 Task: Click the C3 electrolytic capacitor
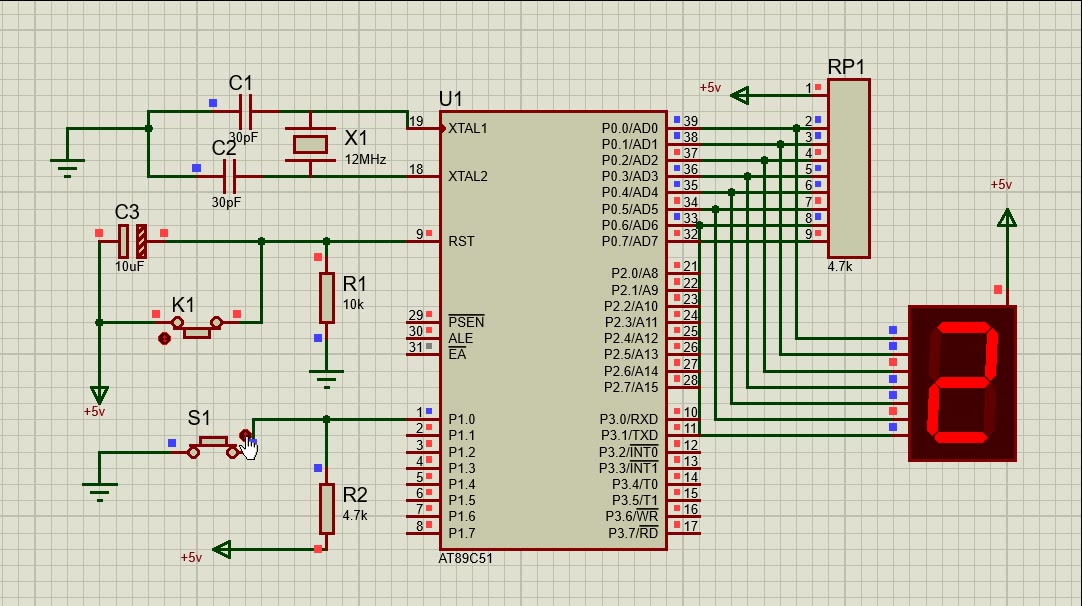(x=131, y=241)
